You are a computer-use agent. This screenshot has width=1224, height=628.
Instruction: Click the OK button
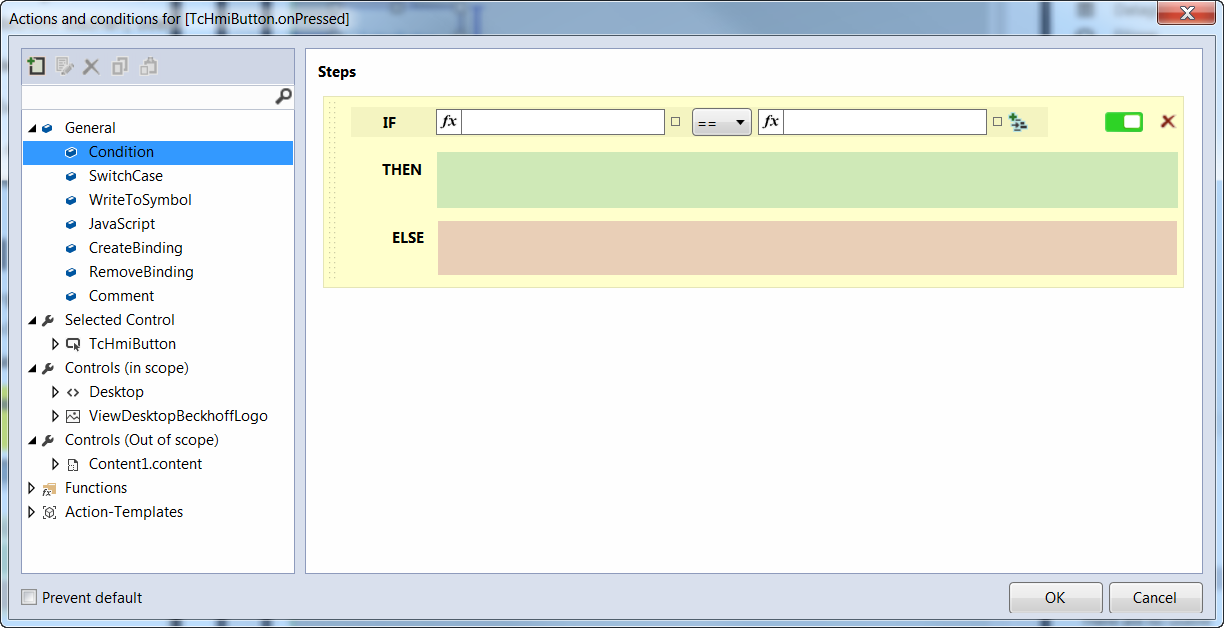click(x=1055, y=598)
